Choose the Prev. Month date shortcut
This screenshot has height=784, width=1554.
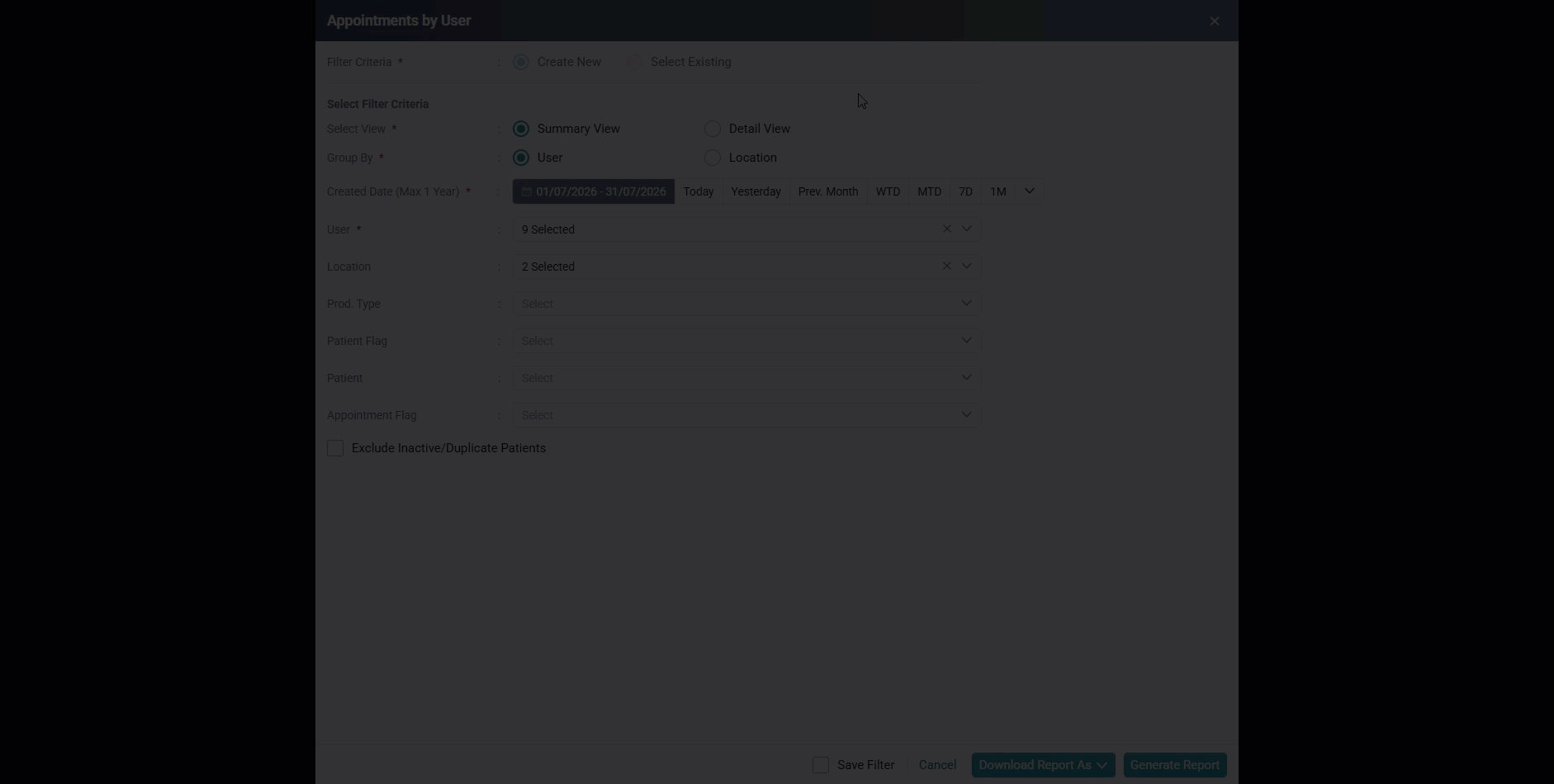pyautogui.click(x=828, y=191)
